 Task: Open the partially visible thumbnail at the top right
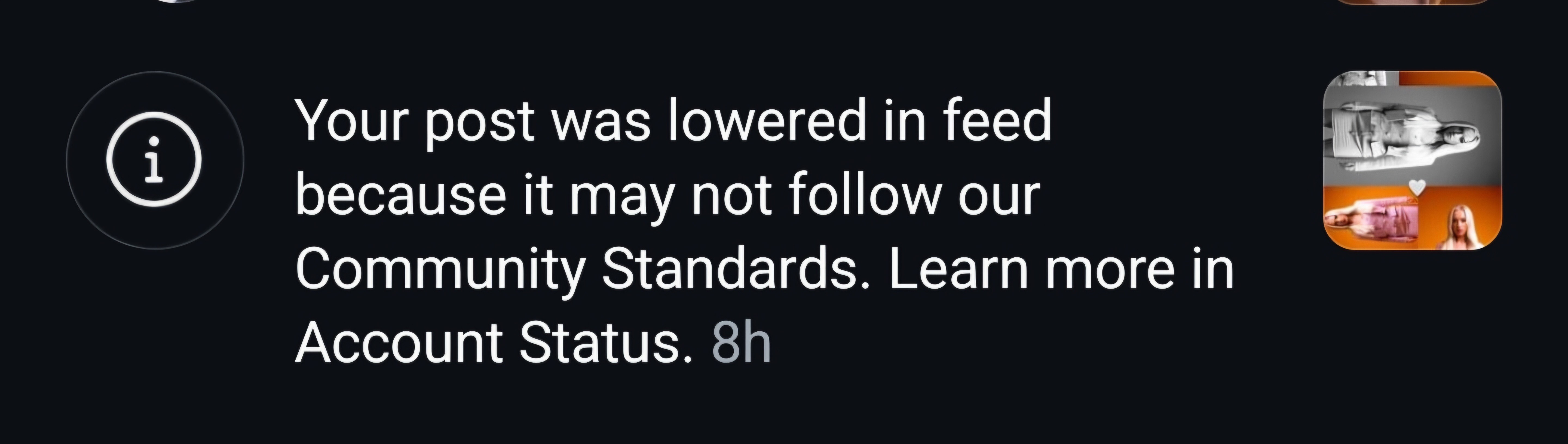pyautogui.click(x=1413, y=2)
